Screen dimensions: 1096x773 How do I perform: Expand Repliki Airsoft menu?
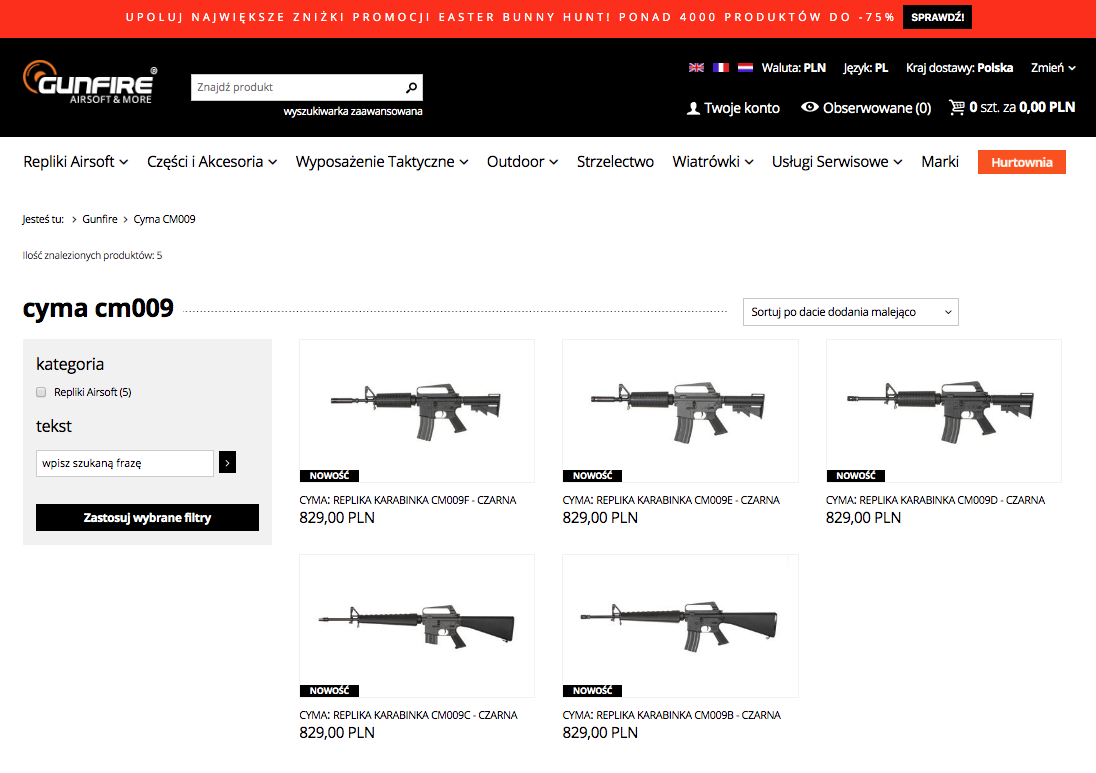(75, 162)
